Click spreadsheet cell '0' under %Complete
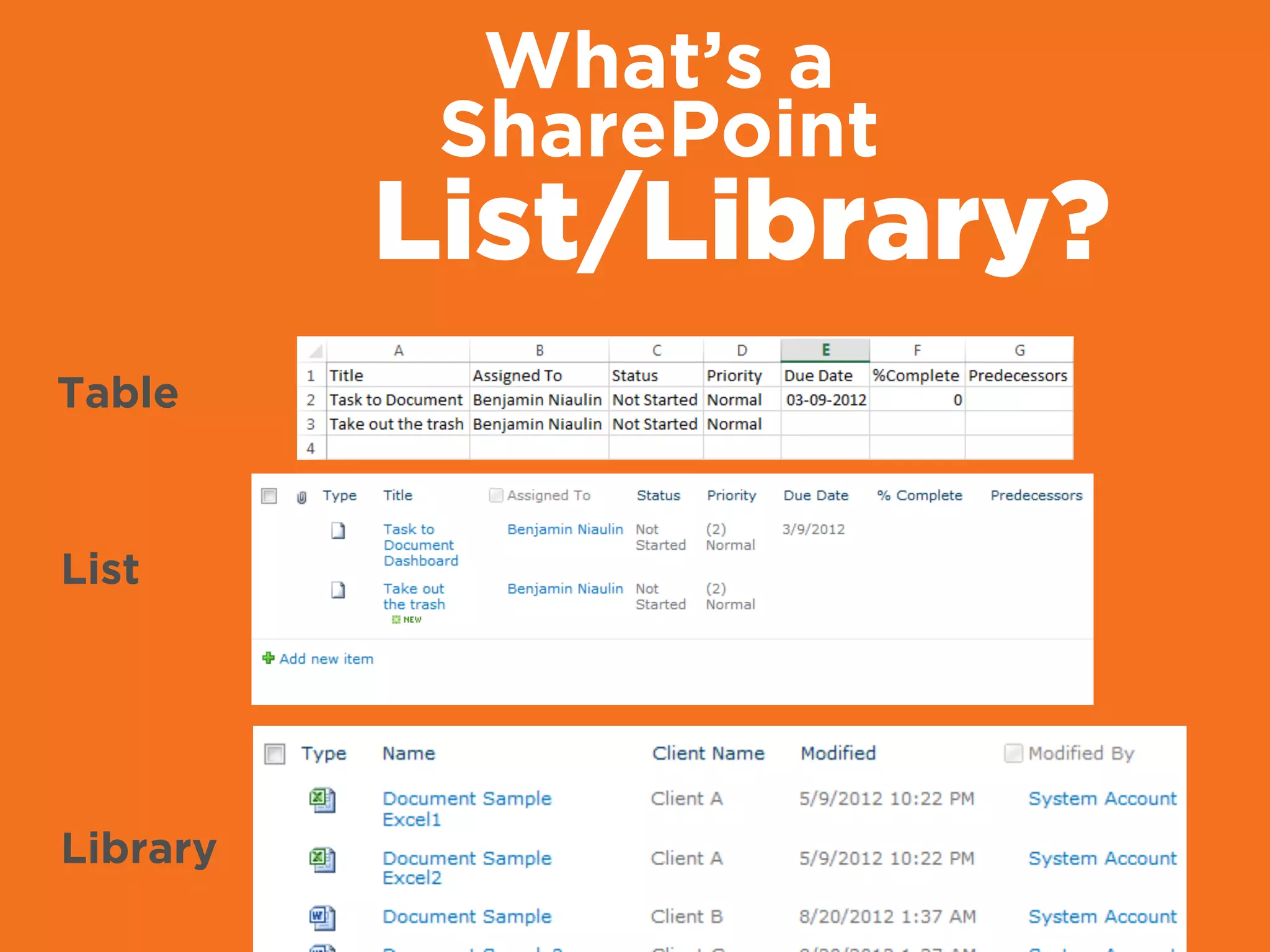The height and width of the screenshot is (952, 1270). tap(917, 400)
